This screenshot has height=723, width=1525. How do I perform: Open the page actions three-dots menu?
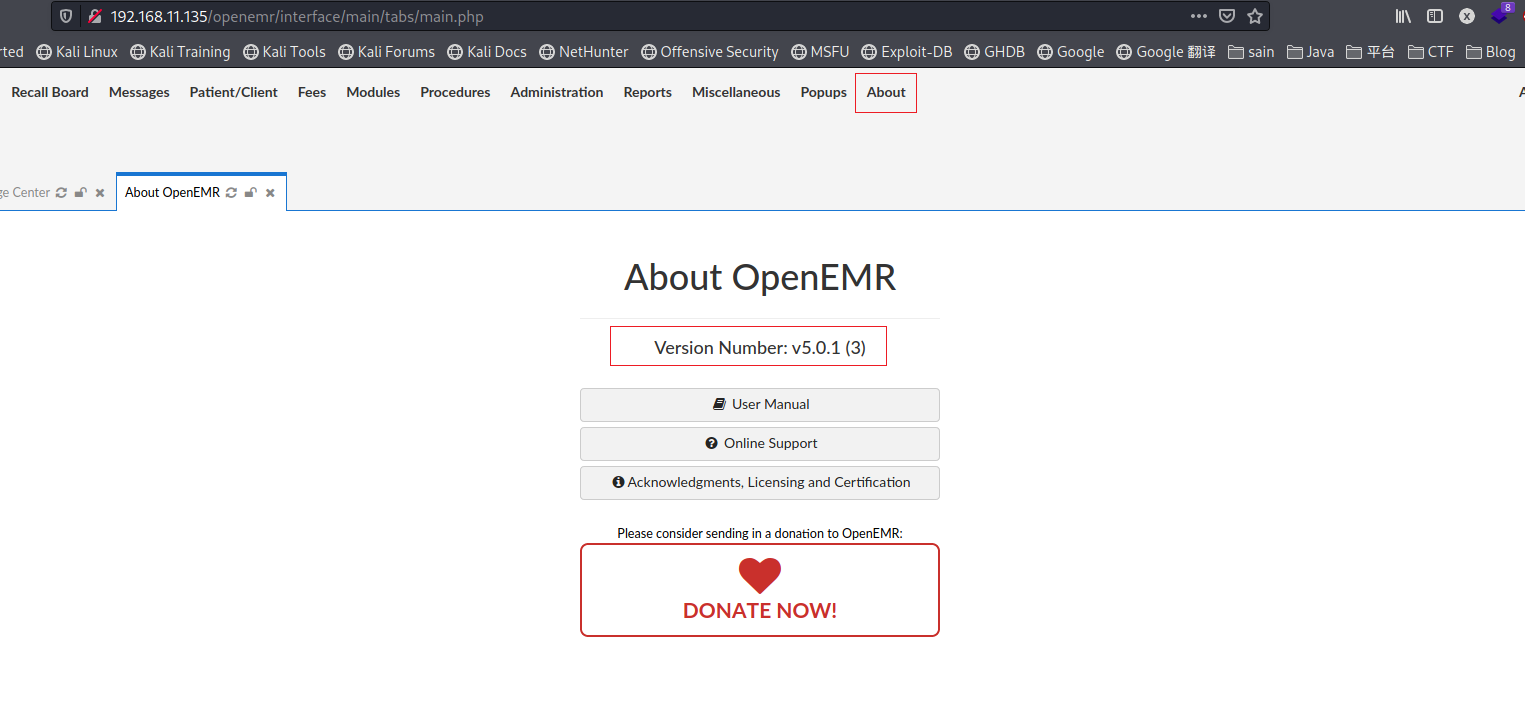[1199, 16]
